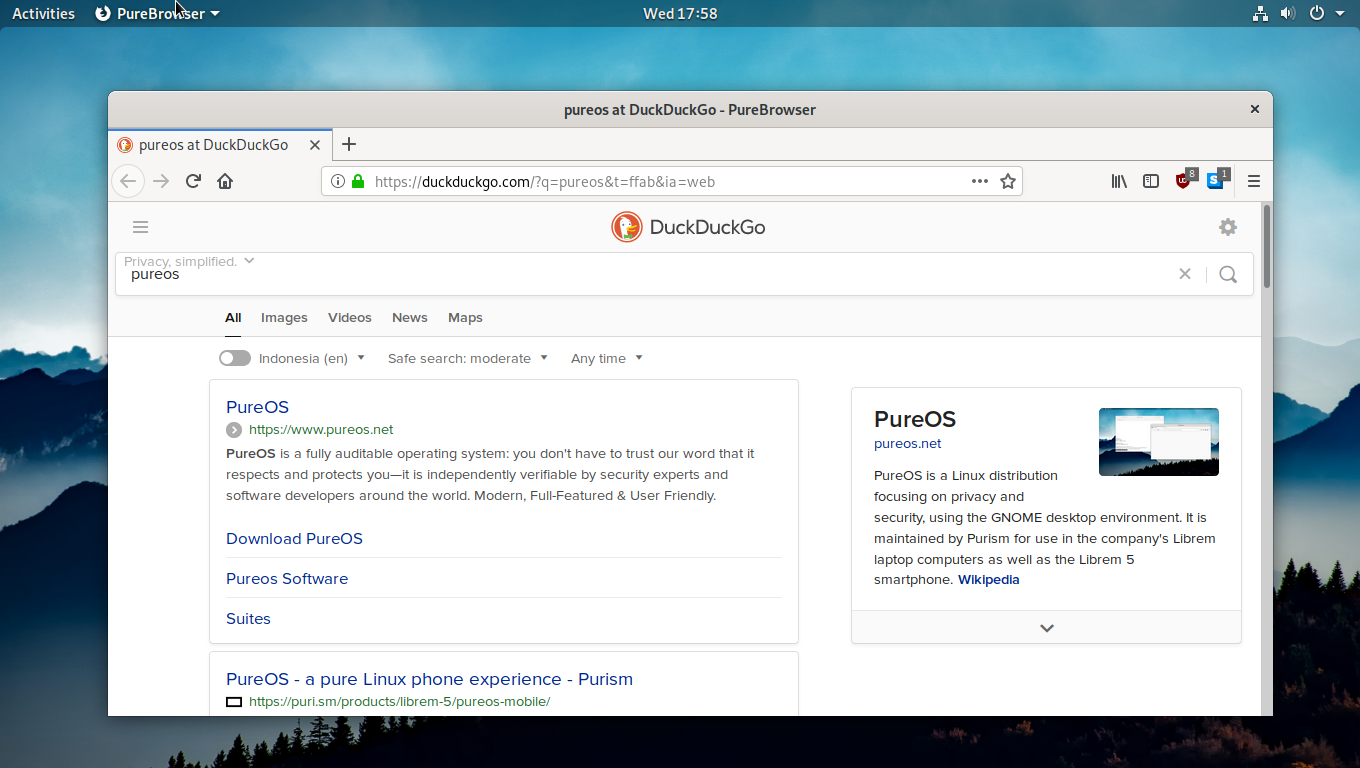This screenshot has width=1360, height=768.
Task: Open the Download PureOS sitelink
Action: pyautogui.click(x=294, y=538)
